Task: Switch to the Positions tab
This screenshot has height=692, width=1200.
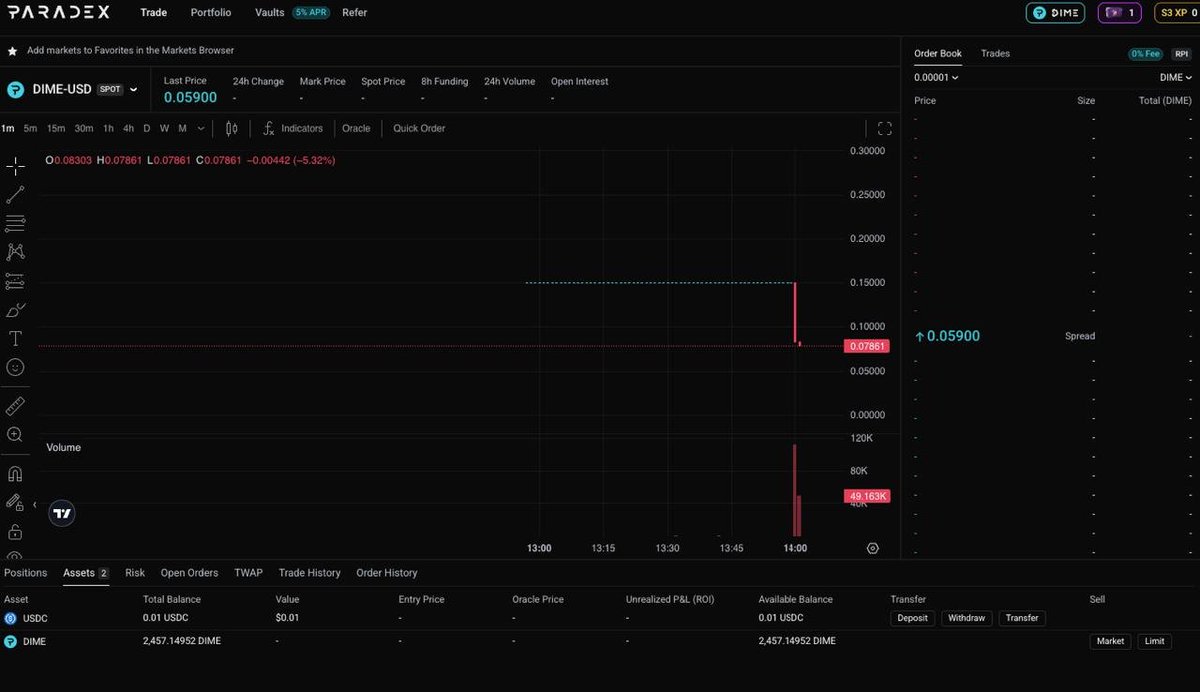Action: 26,573
